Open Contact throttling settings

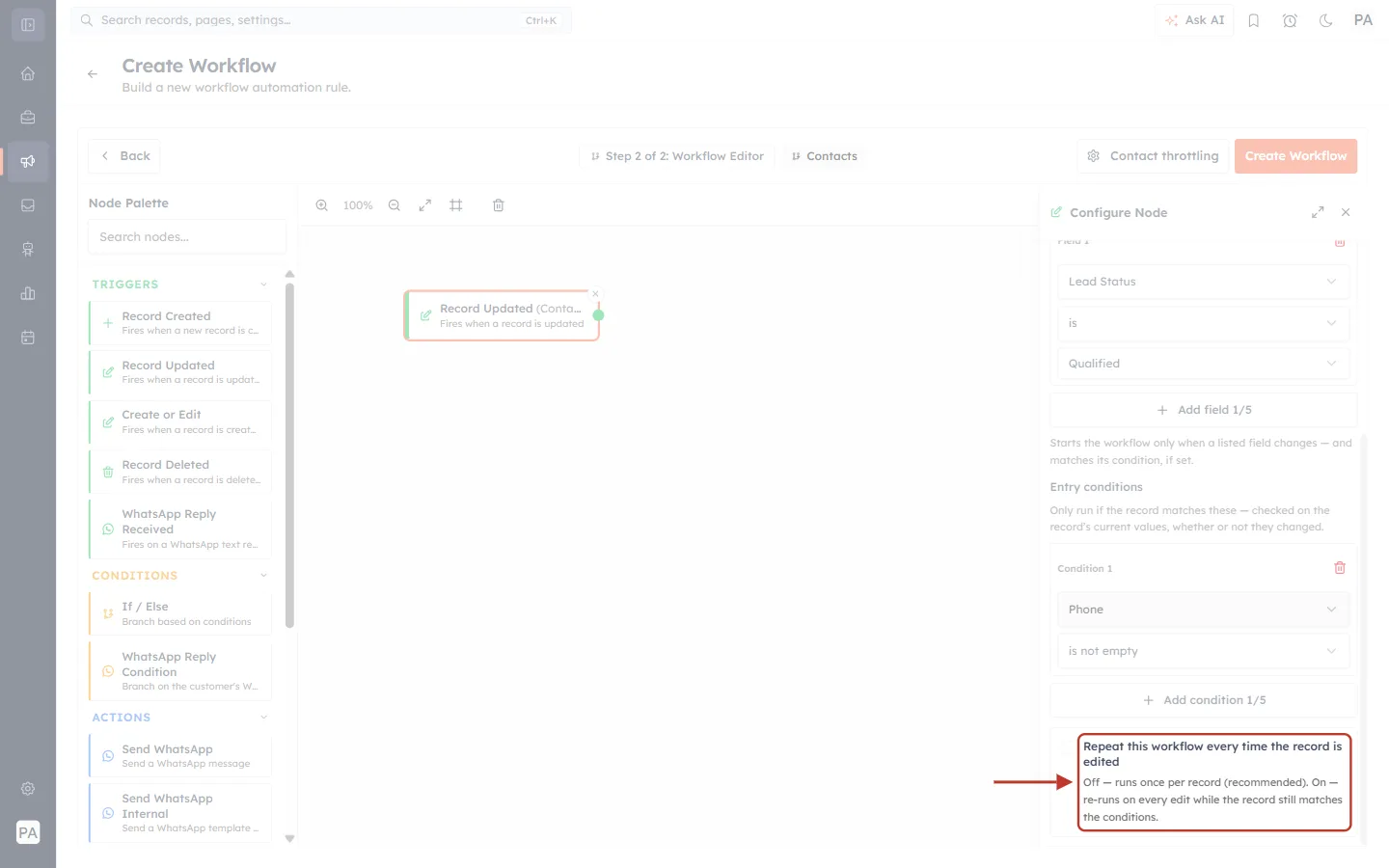tap(1153, 156)
